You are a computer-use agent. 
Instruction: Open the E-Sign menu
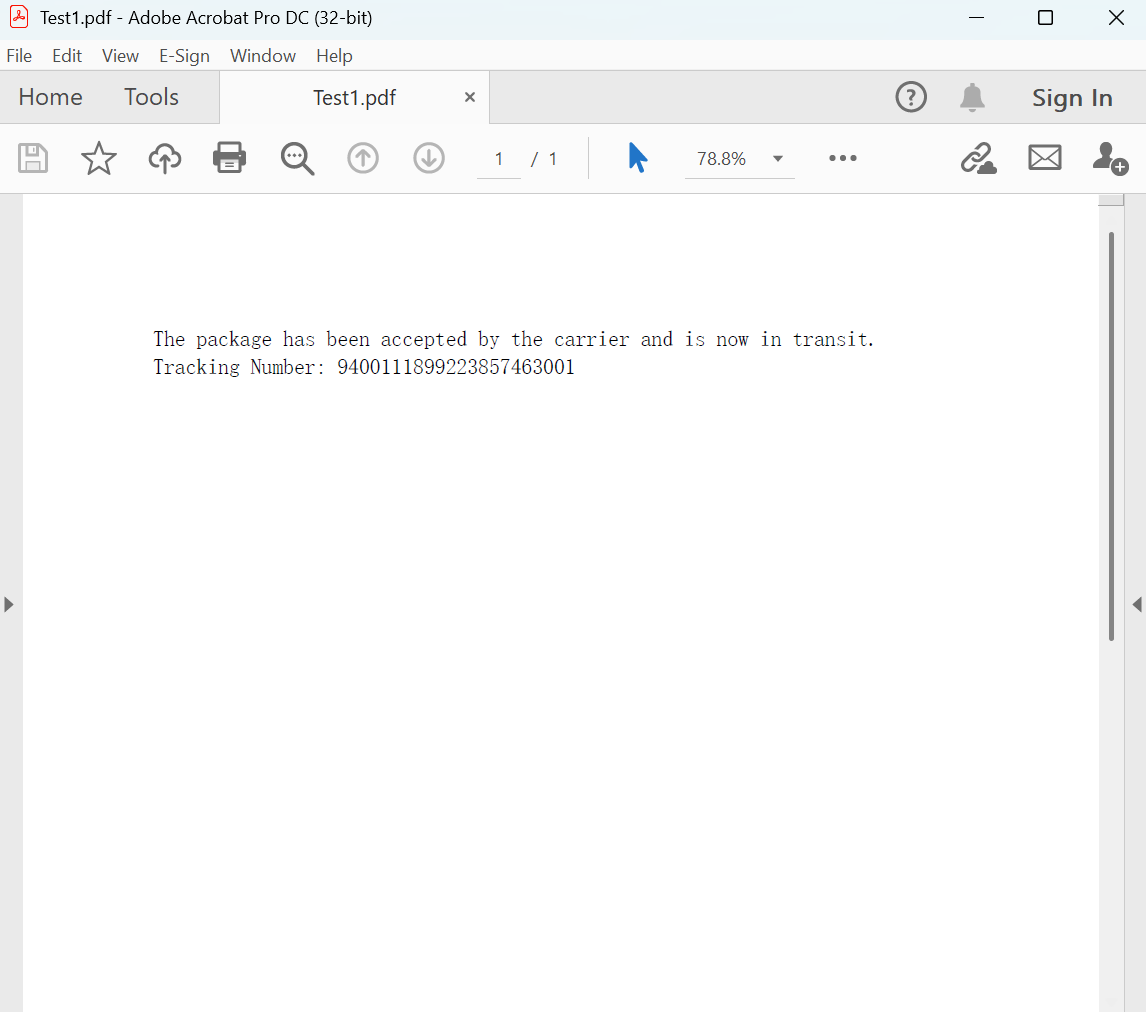[x=184, y=56]
